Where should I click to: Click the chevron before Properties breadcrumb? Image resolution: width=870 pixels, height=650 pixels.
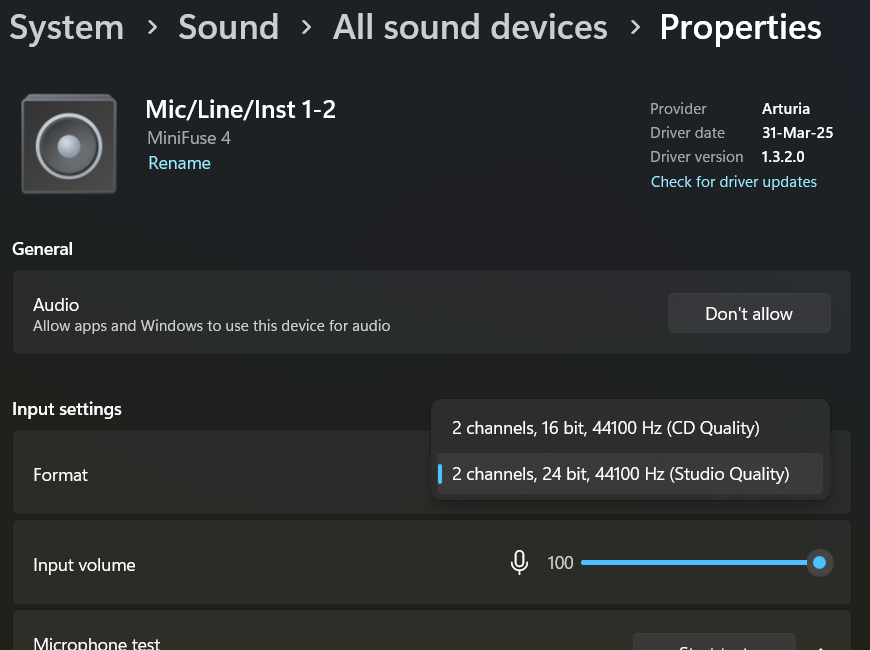tap(635, 27)
